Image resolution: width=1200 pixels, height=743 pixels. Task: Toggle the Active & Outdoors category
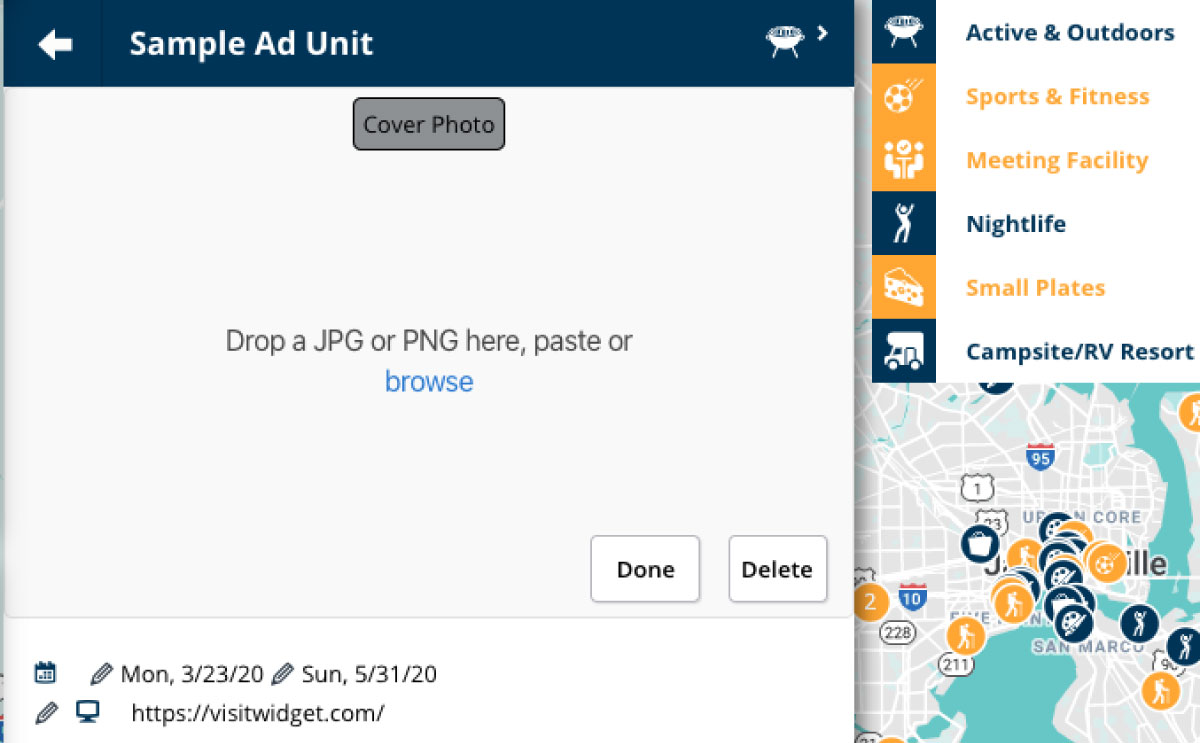1069,32
